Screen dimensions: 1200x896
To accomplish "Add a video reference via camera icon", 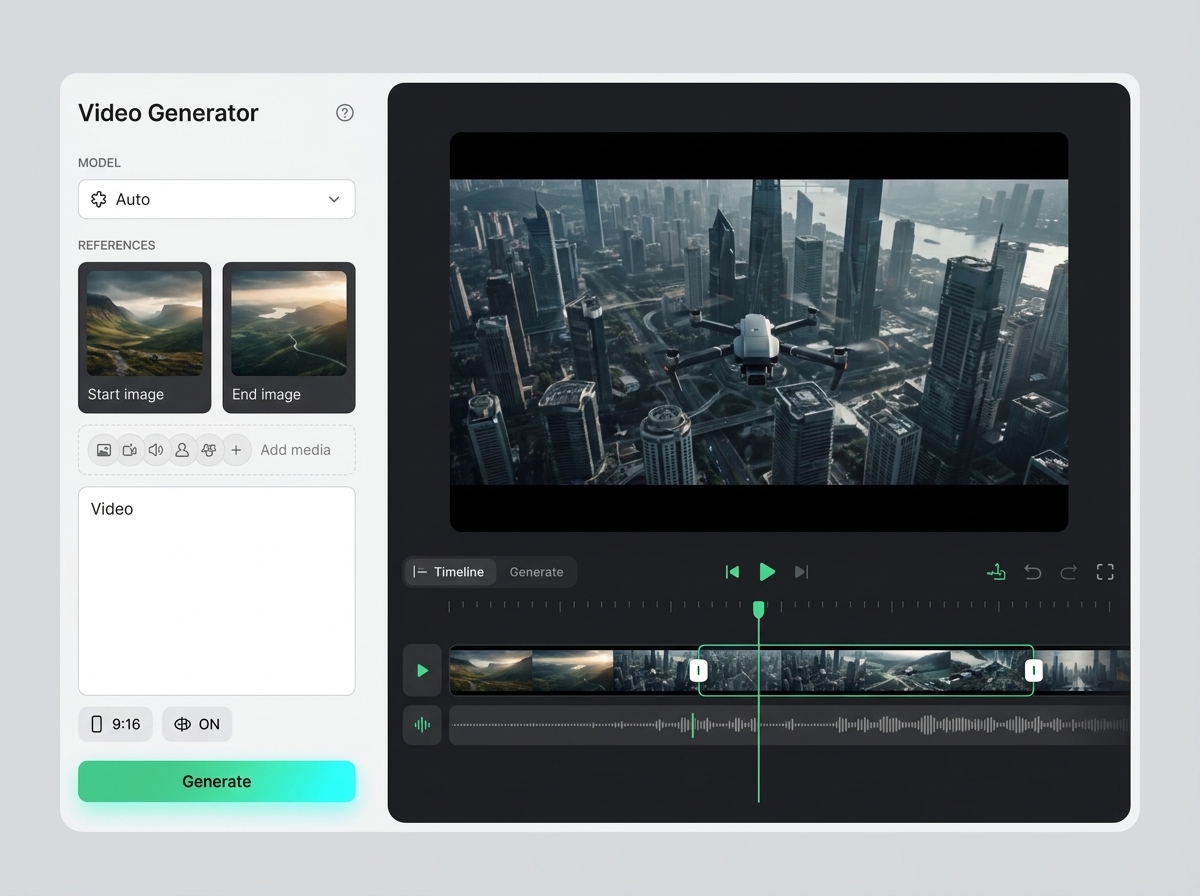I will (x=130, y=450).
